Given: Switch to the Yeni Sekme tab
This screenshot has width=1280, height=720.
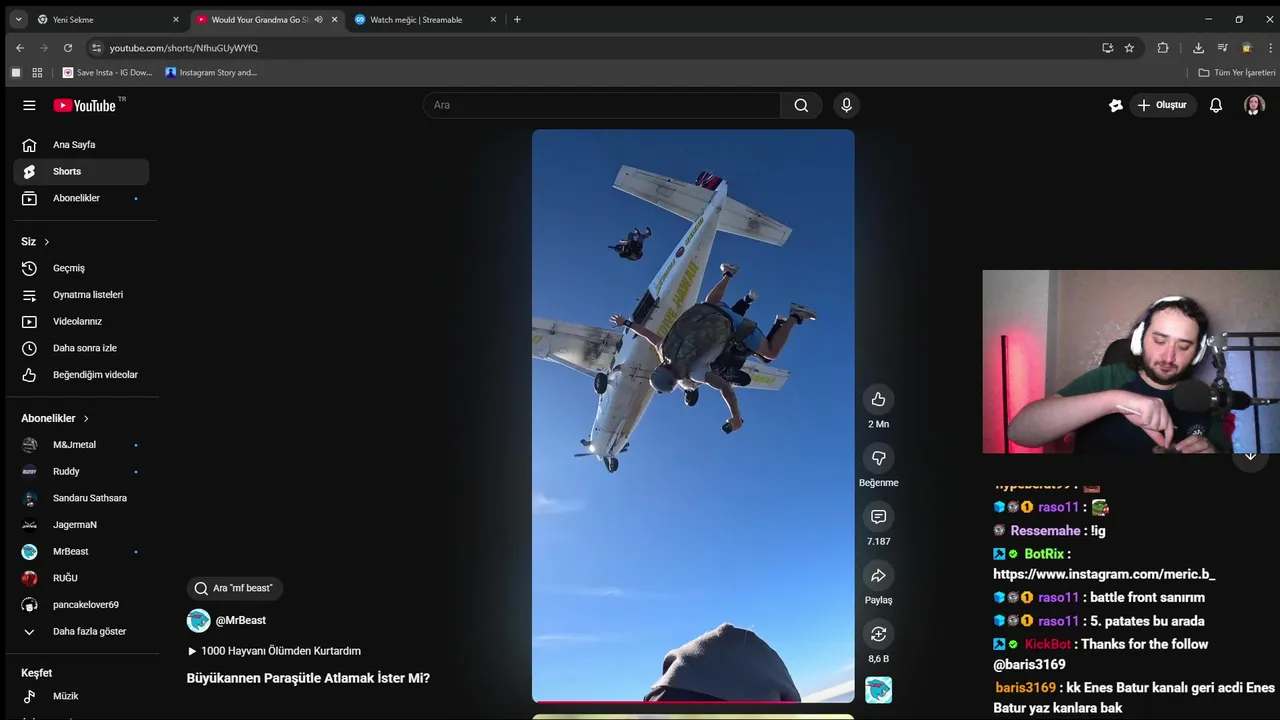Looking at the screenshot, I should point(105,19).
